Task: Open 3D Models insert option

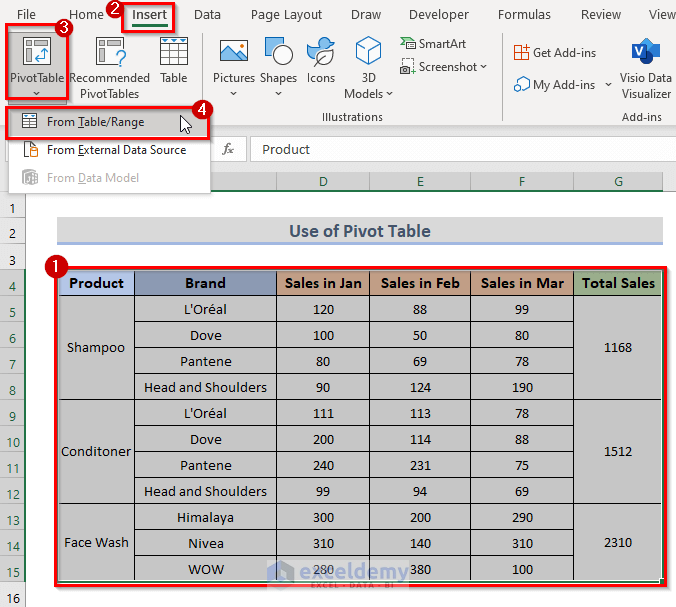Action: coord(369,60)
